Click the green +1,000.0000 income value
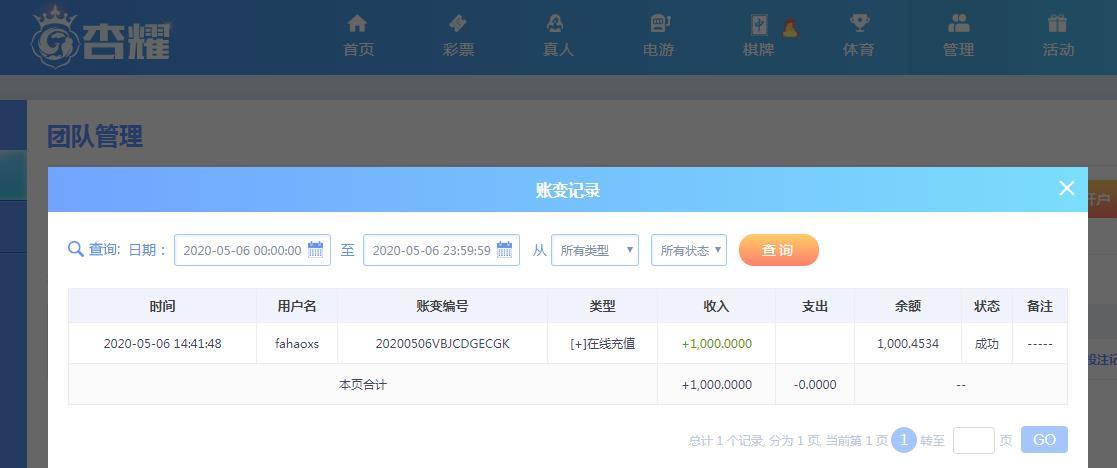1117x468 pixels. click(717, 344)
